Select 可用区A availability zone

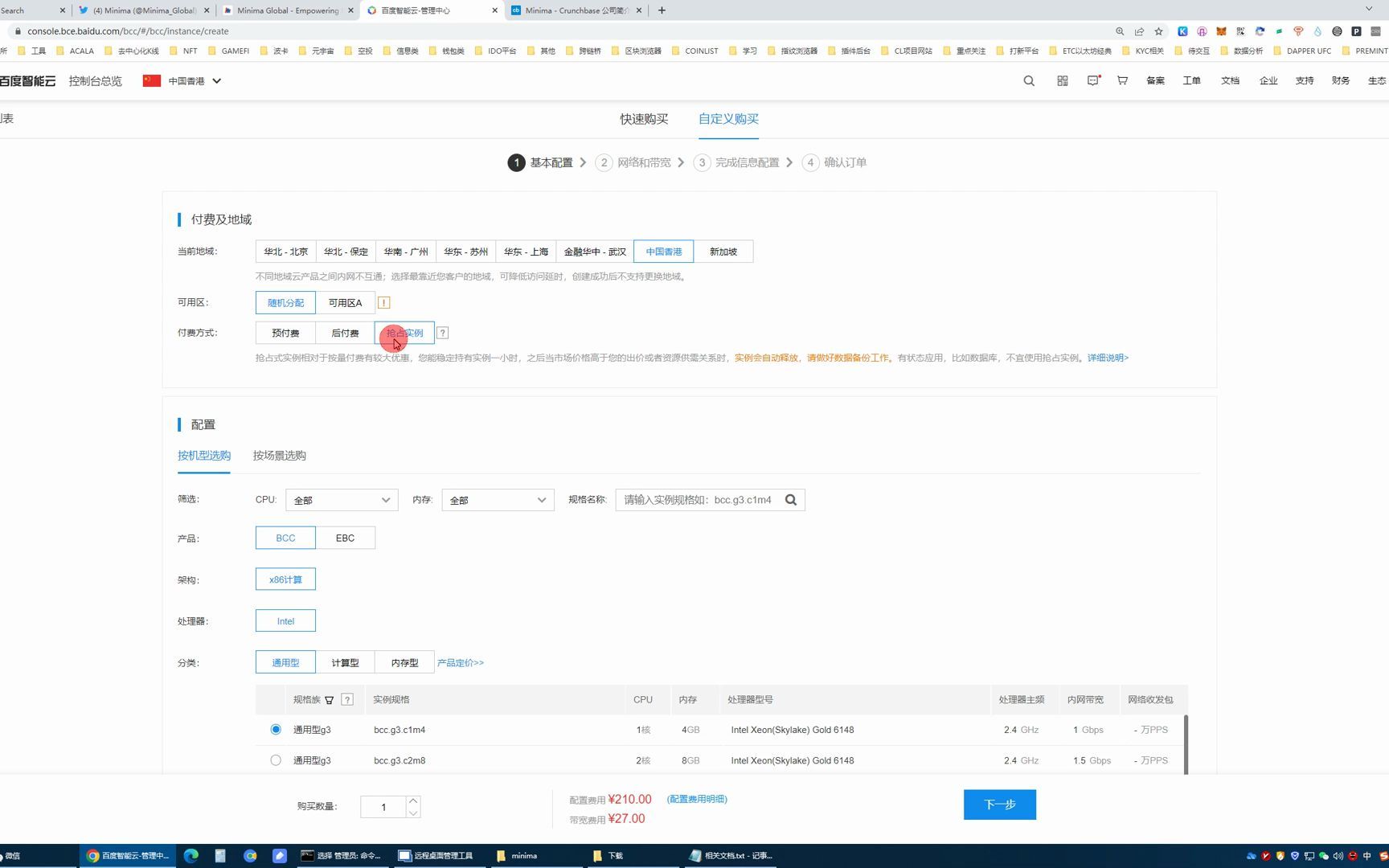[345, 303]
